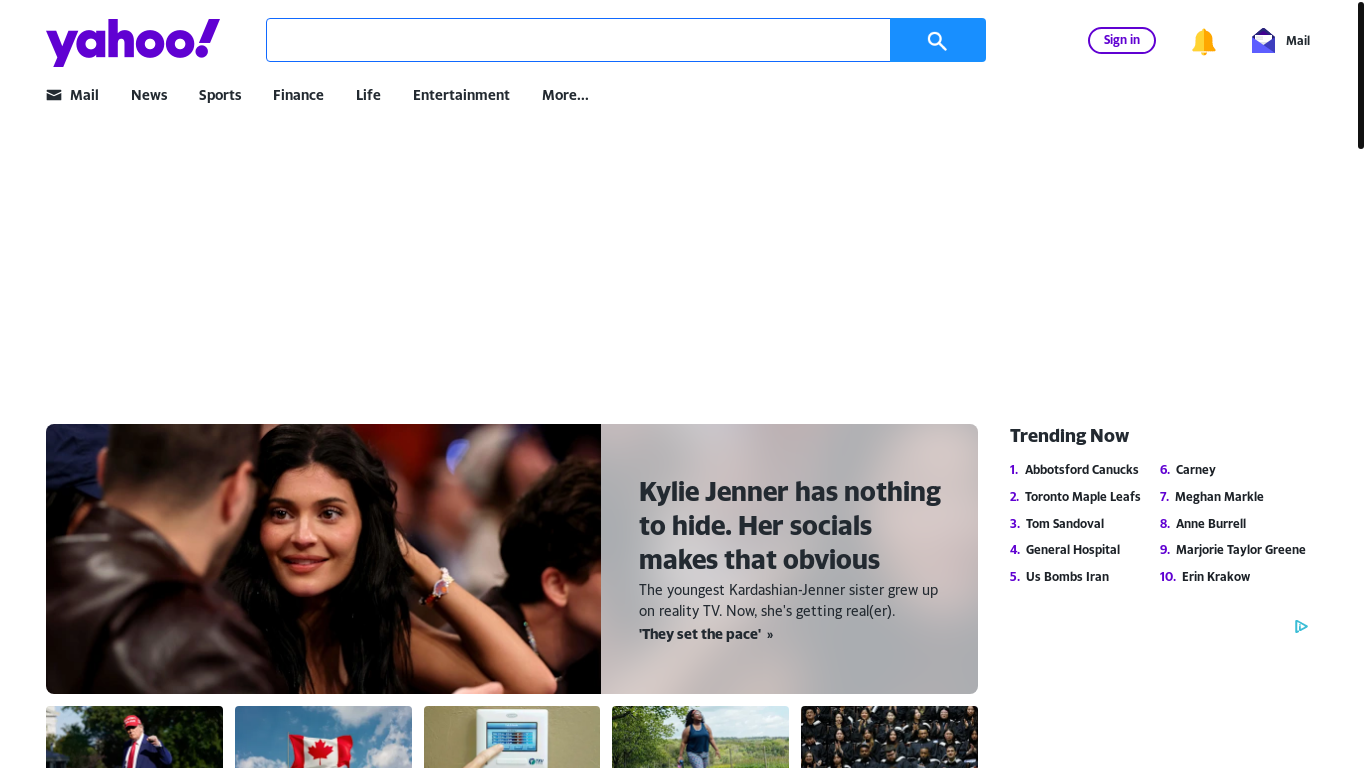Screen dimensions: 1366x768
Task: Click the Trending Now heading
Action: tap(1069, 436)
